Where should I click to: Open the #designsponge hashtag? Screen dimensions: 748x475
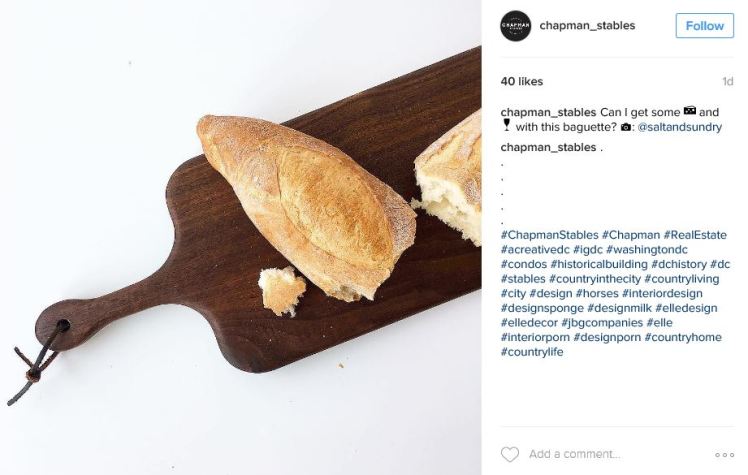click(x=542, y=308)
